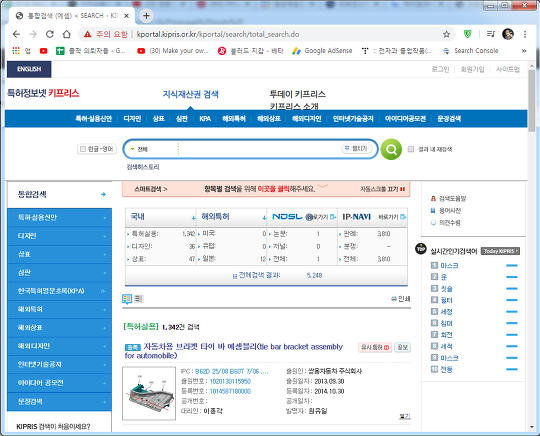Image resolution: width=540 pixels, height=436 pixels.
Task: Click the Today KIPRIS button
Action: pyautogui.click(x=500, y=251)
